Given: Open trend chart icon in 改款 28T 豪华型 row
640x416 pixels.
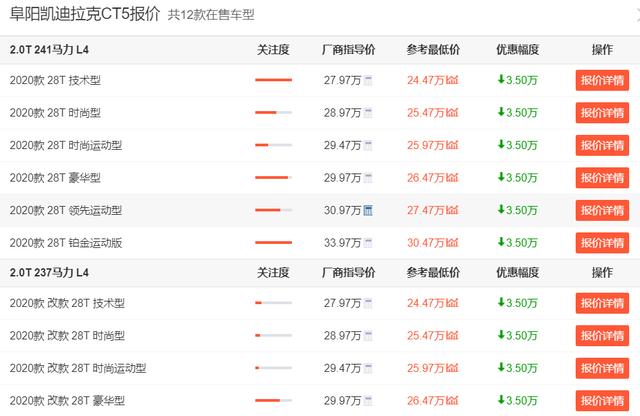Looking at the screenshot, I should tap(452, 401).
